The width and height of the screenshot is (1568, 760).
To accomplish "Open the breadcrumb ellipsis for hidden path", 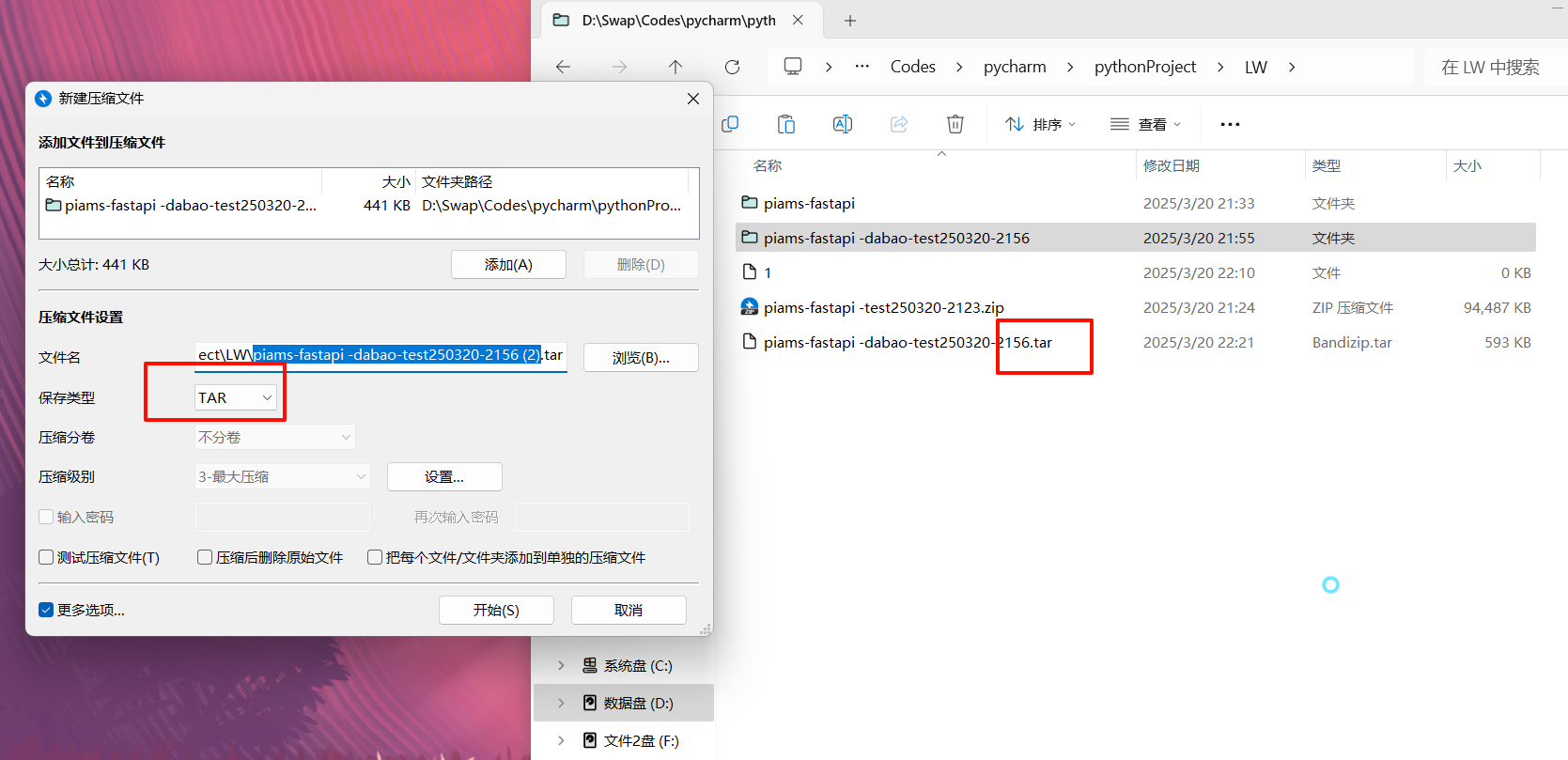I will point(862,67).
